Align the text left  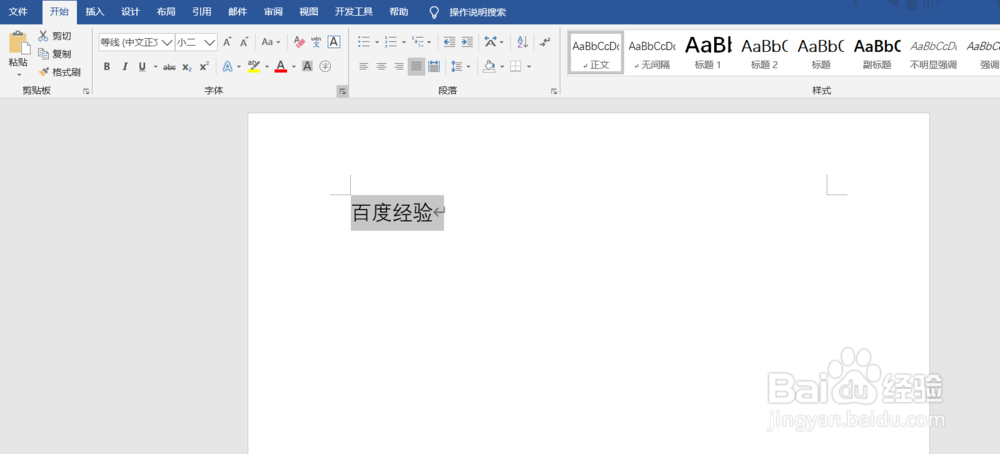(364, 66)
